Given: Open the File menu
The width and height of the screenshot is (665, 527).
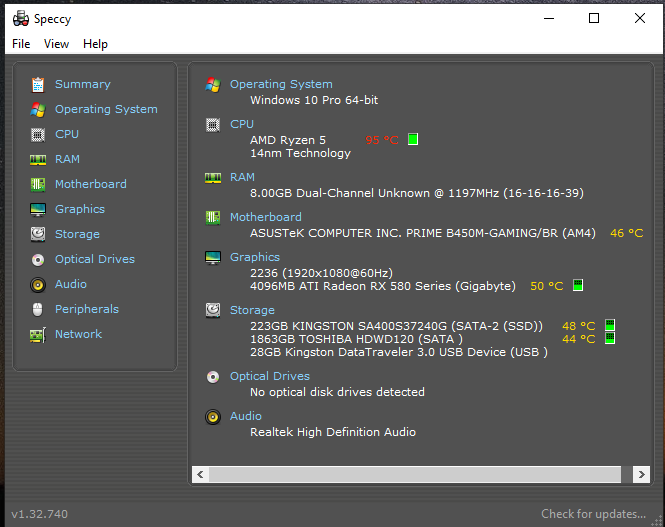Looking at the screenshot, I should coord(21,44).
